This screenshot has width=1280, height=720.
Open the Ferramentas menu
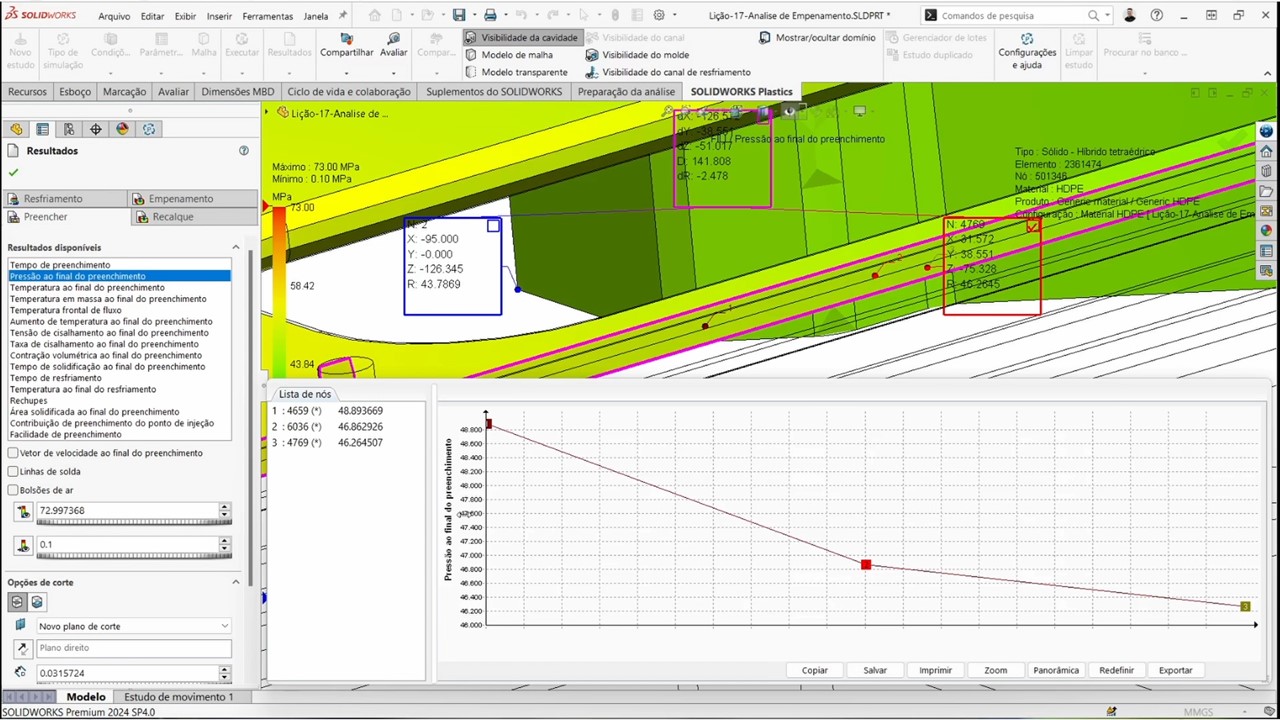coord(267,16)
